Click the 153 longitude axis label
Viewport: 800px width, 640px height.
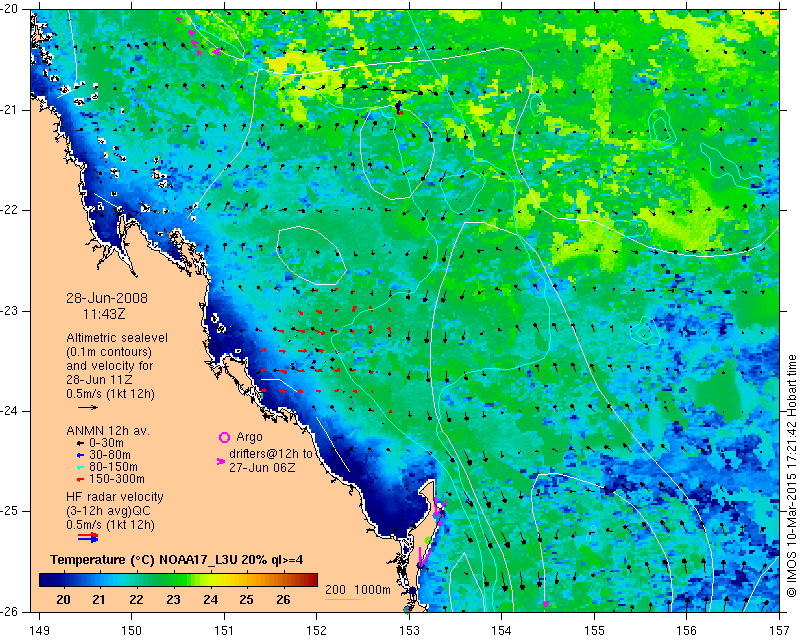[x=409, y=630]
